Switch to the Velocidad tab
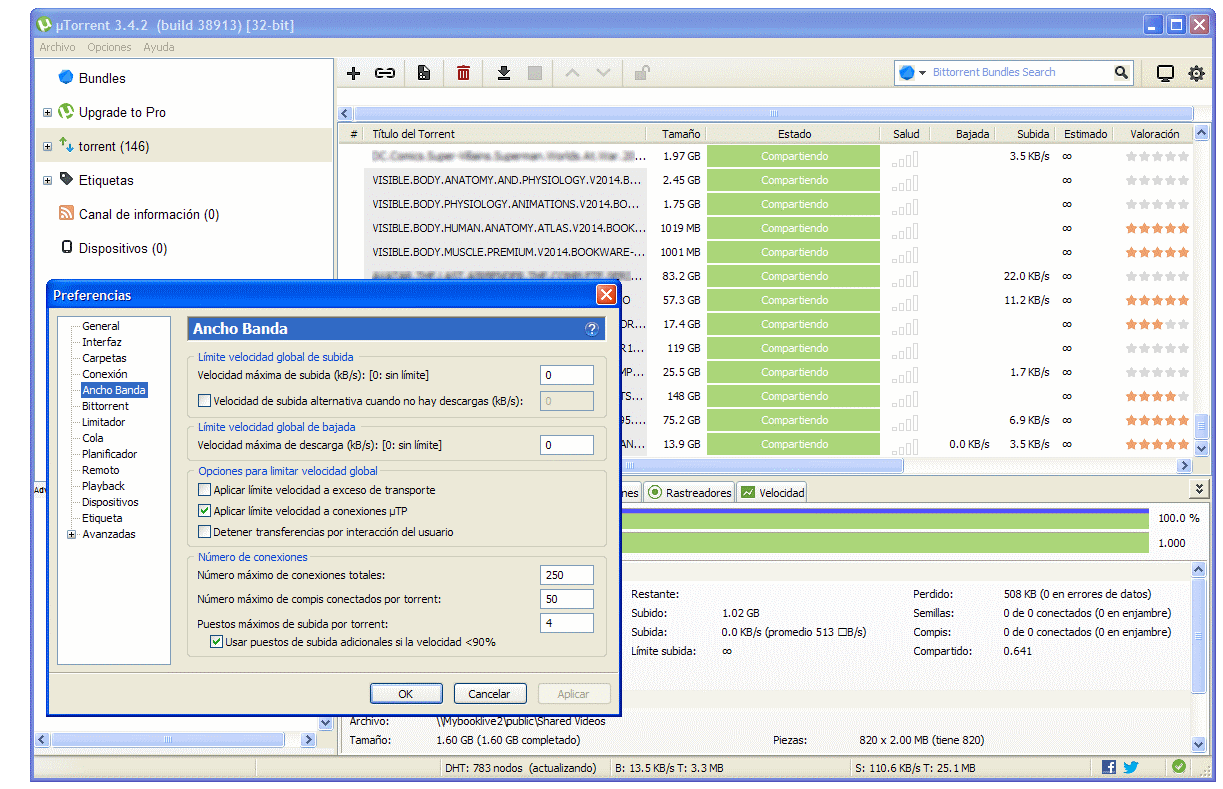1223x789 pixels. click(772, 492)
